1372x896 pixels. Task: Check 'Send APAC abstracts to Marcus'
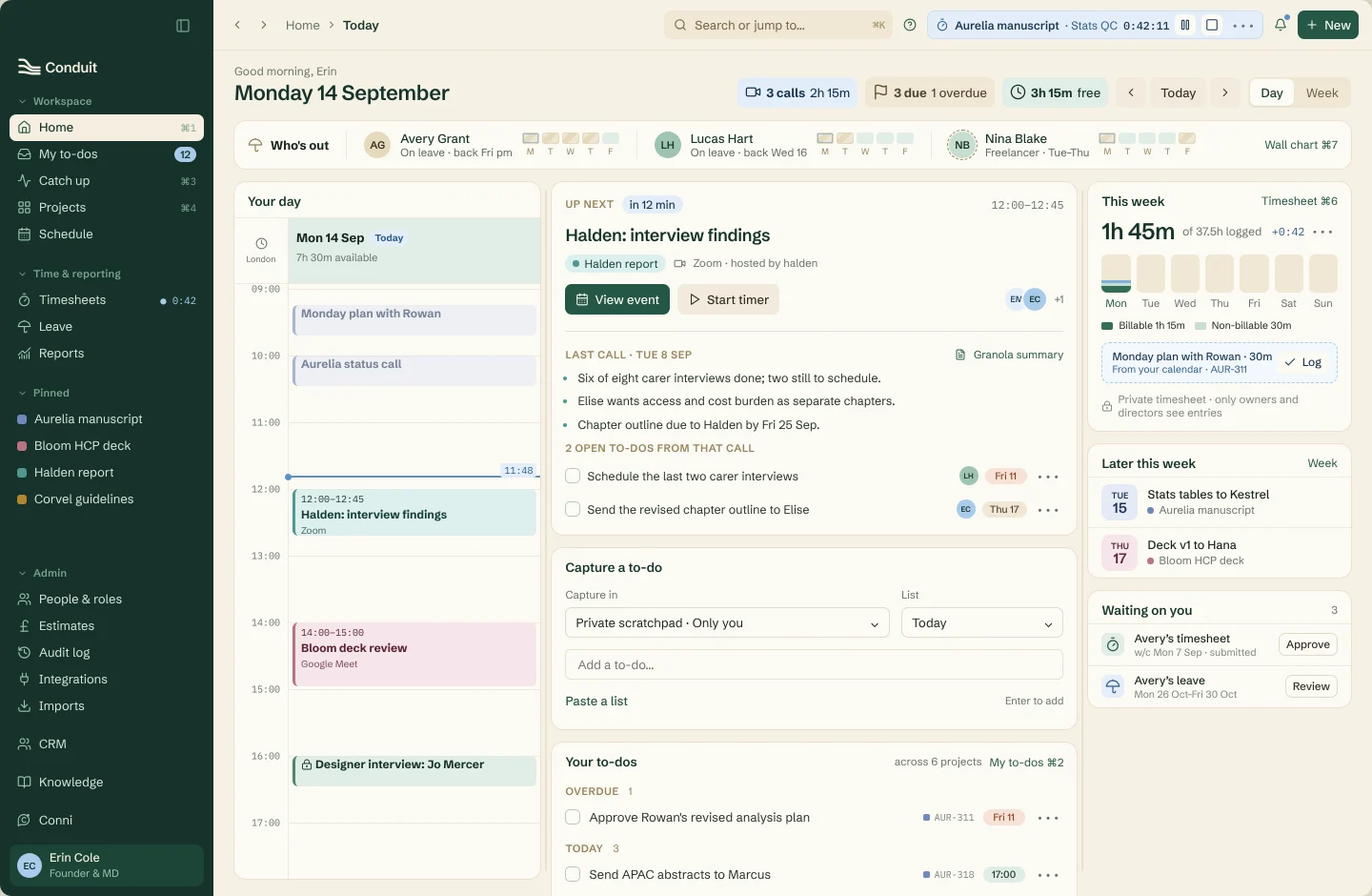573,874
